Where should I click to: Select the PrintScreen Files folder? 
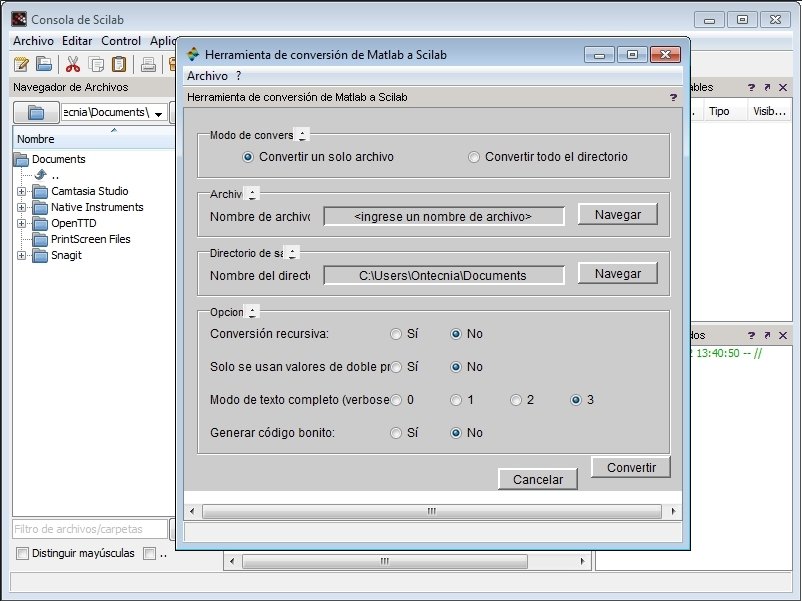click(91, 239)
